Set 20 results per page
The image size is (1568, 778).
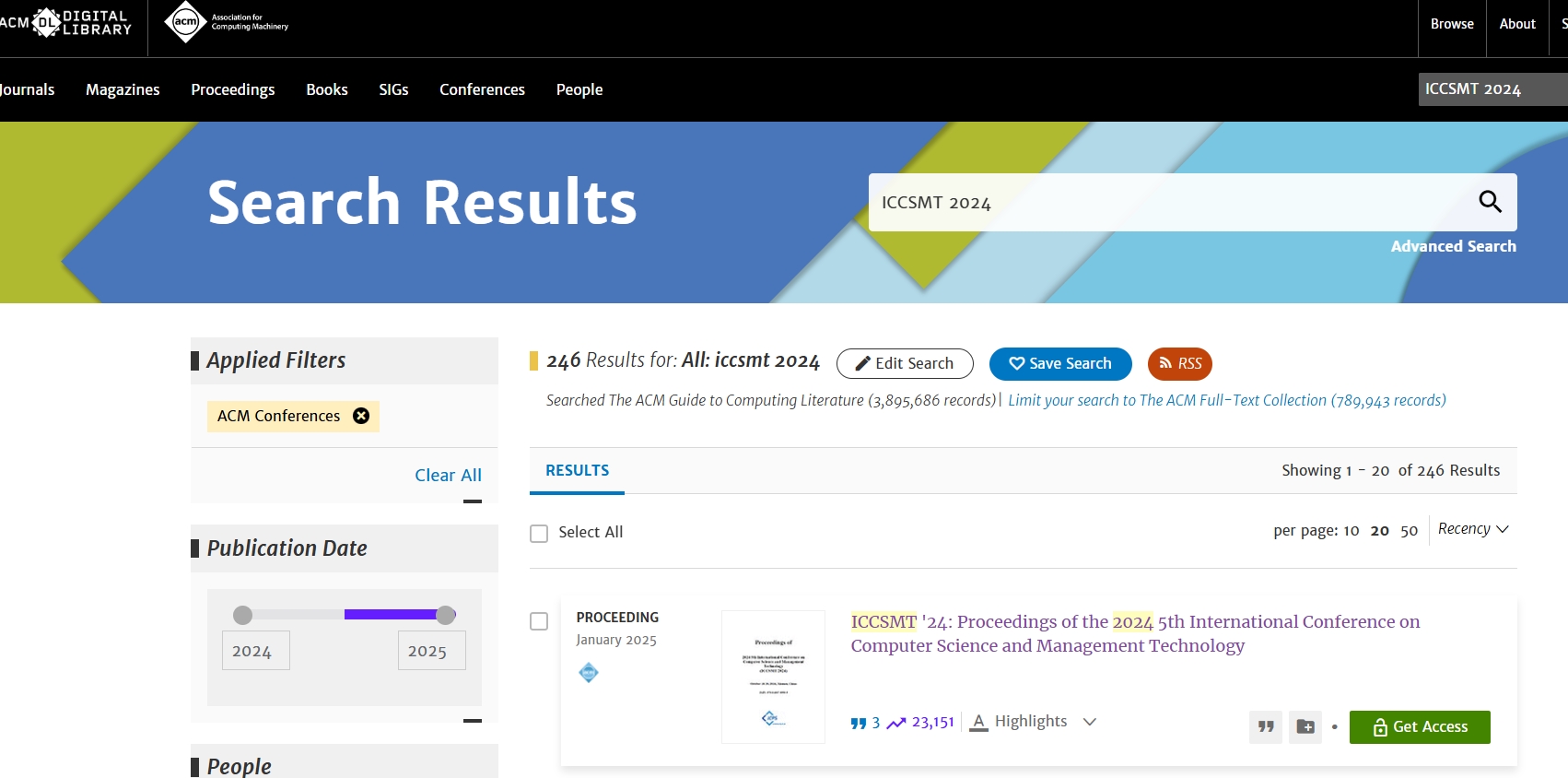(x=1379, y=531)
